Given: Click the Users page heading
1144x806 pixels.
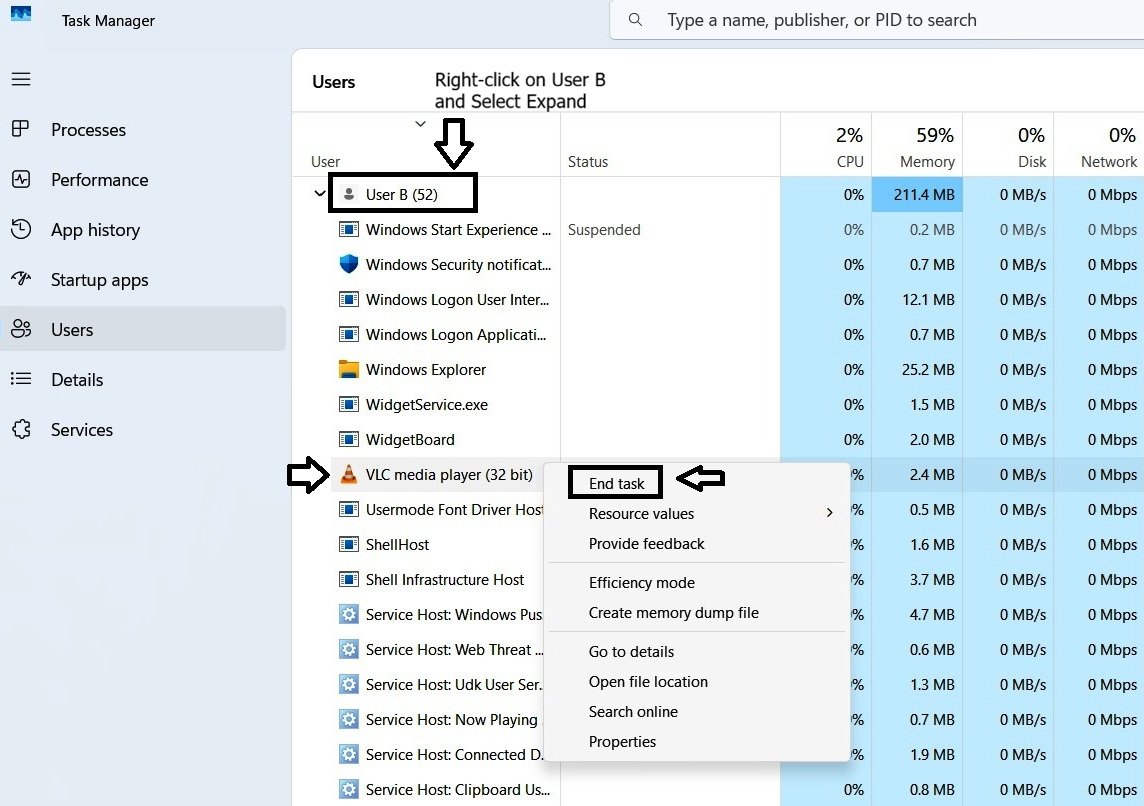Looking at the screenshot, I should pos(333,82).
